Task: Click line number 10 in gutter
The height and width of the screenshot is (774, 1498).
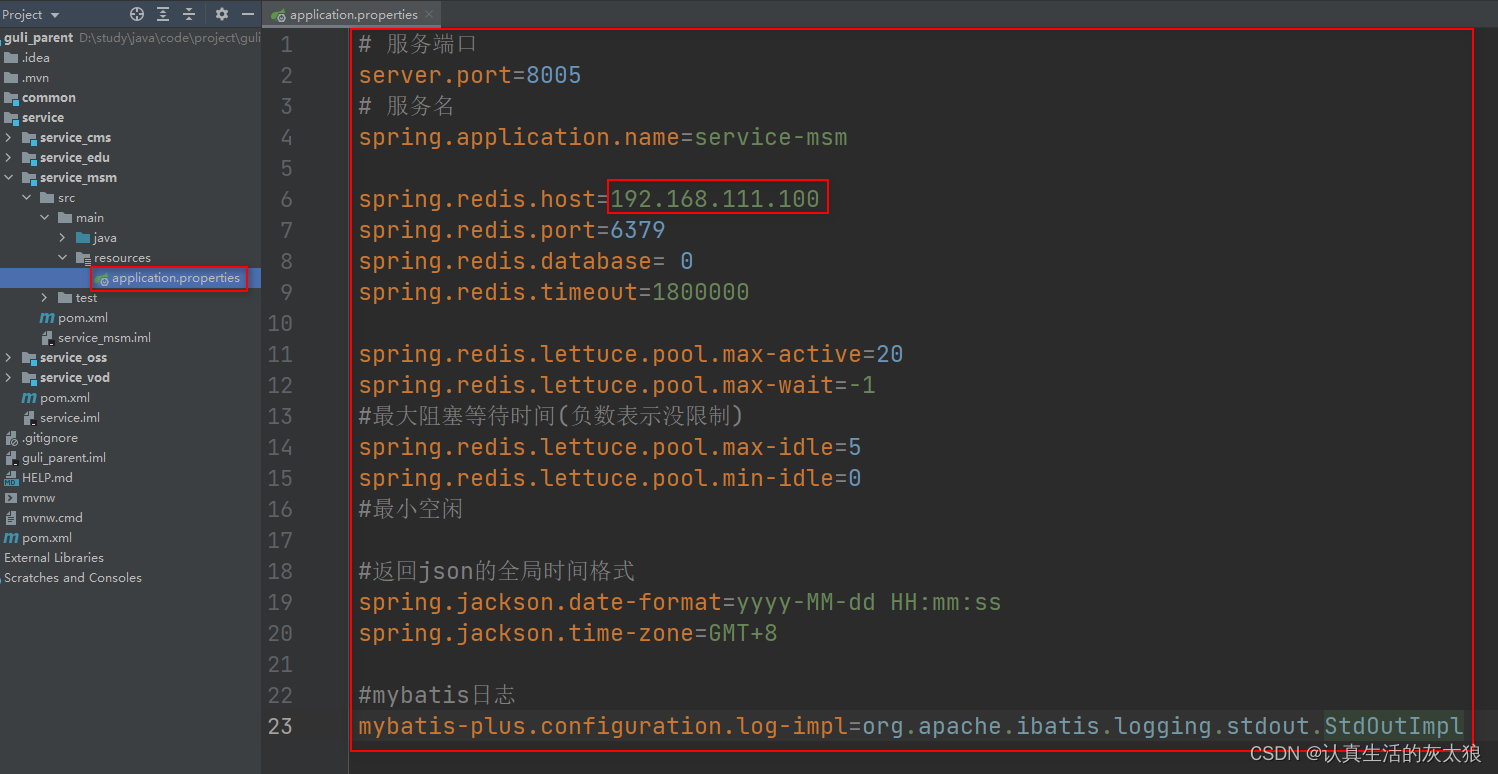Action: pos(280,323)
